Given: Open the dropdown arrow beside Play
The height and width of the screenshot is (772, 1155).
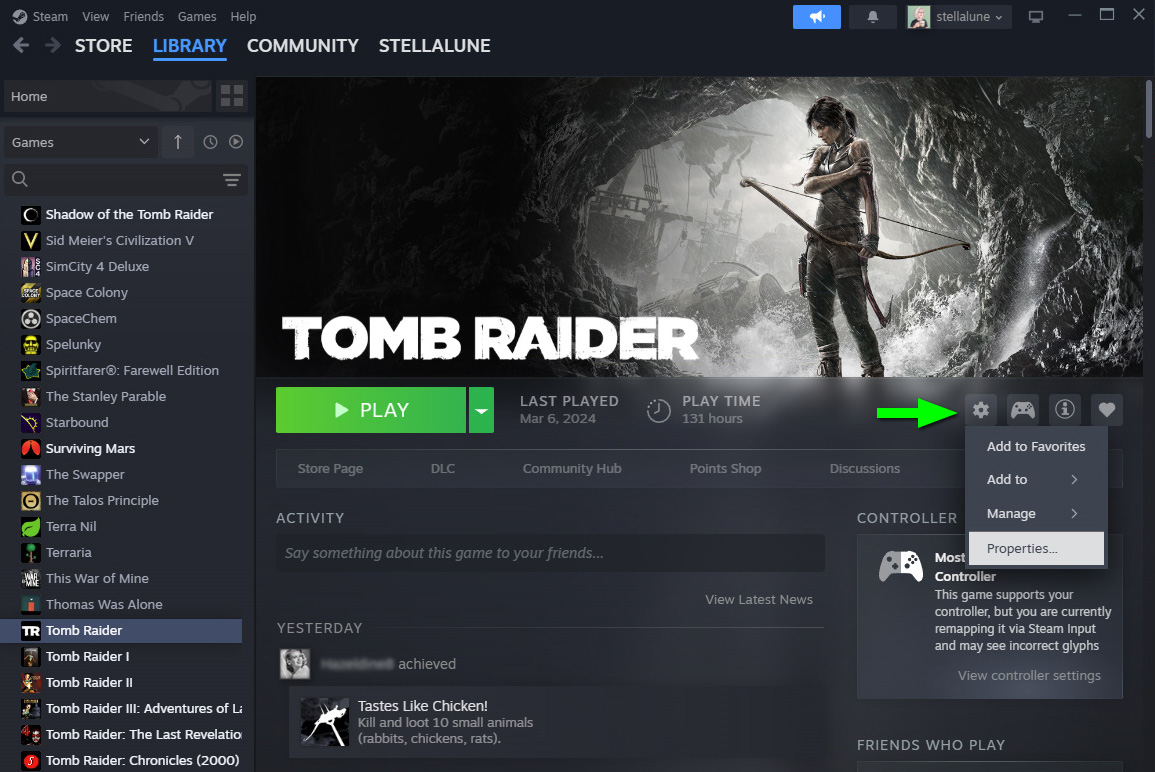Looking at the screenshot, I should 481,410.
